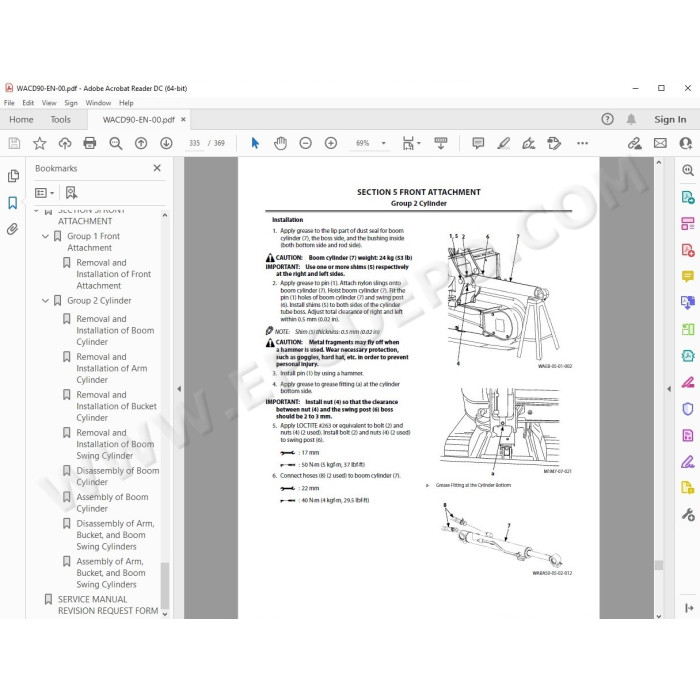Zoom out with minus icon
The width and height of the screenshot is (700, 700).
305,143
